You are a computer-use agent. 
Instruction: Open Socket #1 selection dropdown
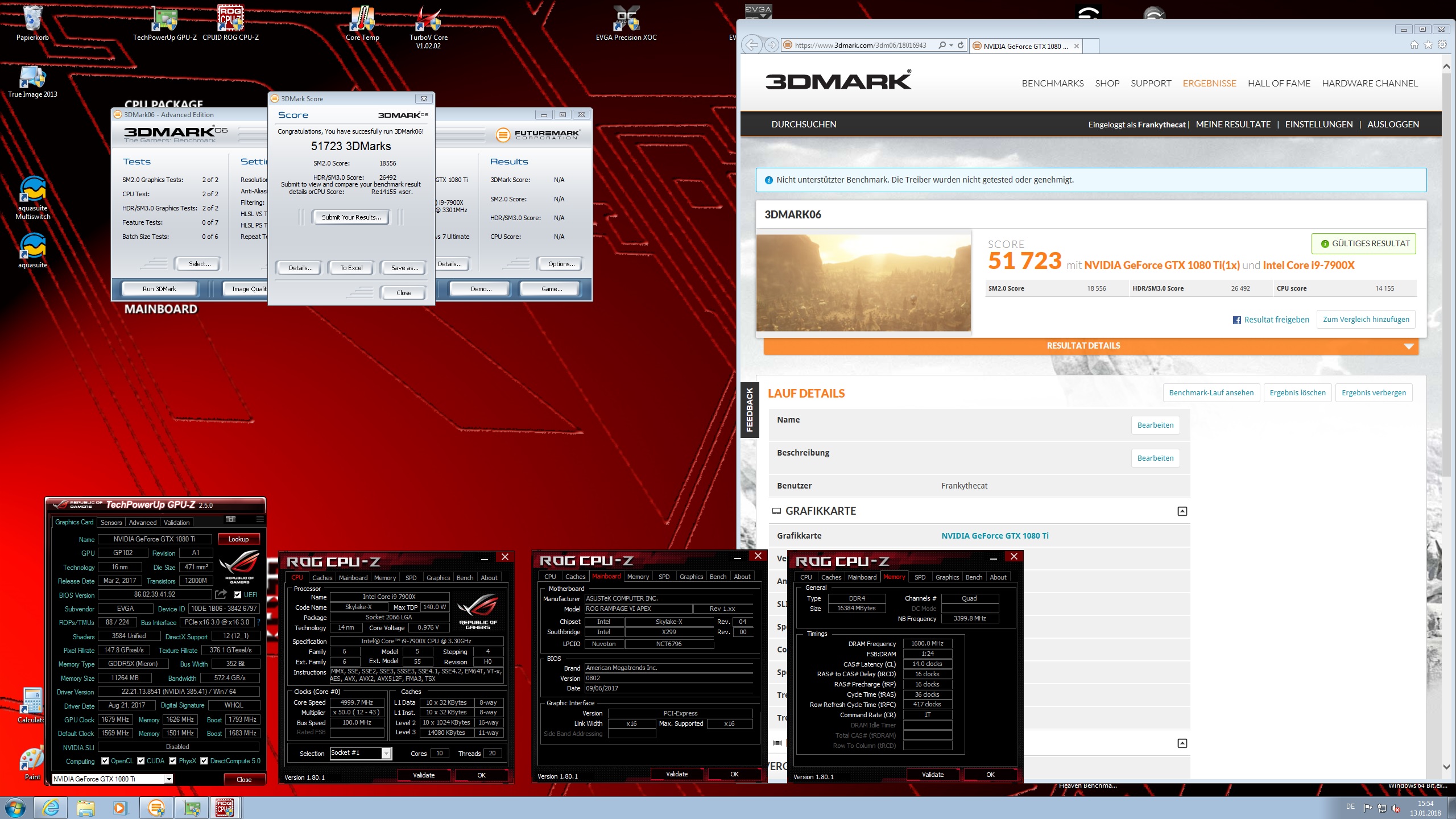tap(386, 753)
